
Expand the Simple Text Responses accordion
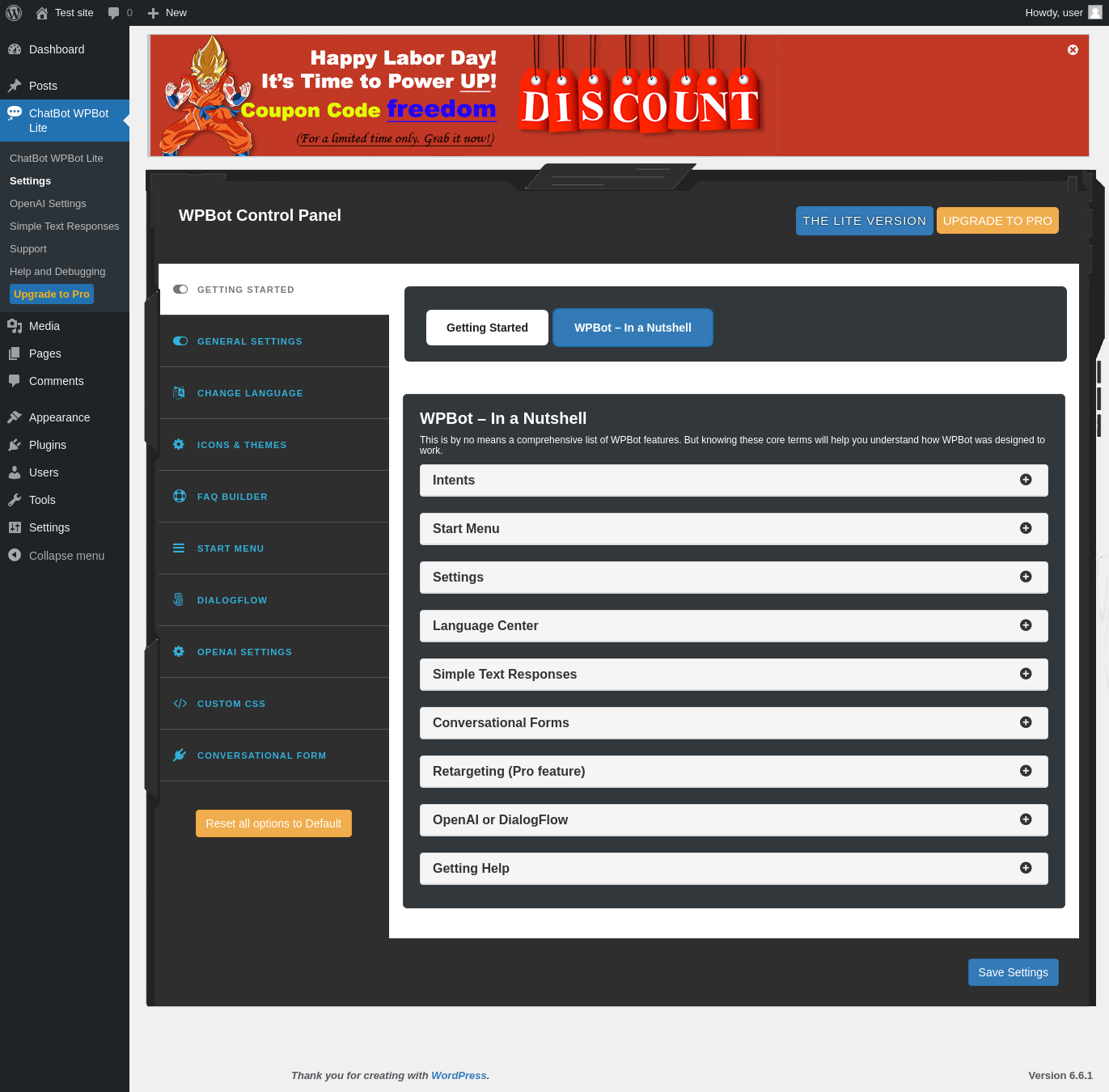pos(734,675)
